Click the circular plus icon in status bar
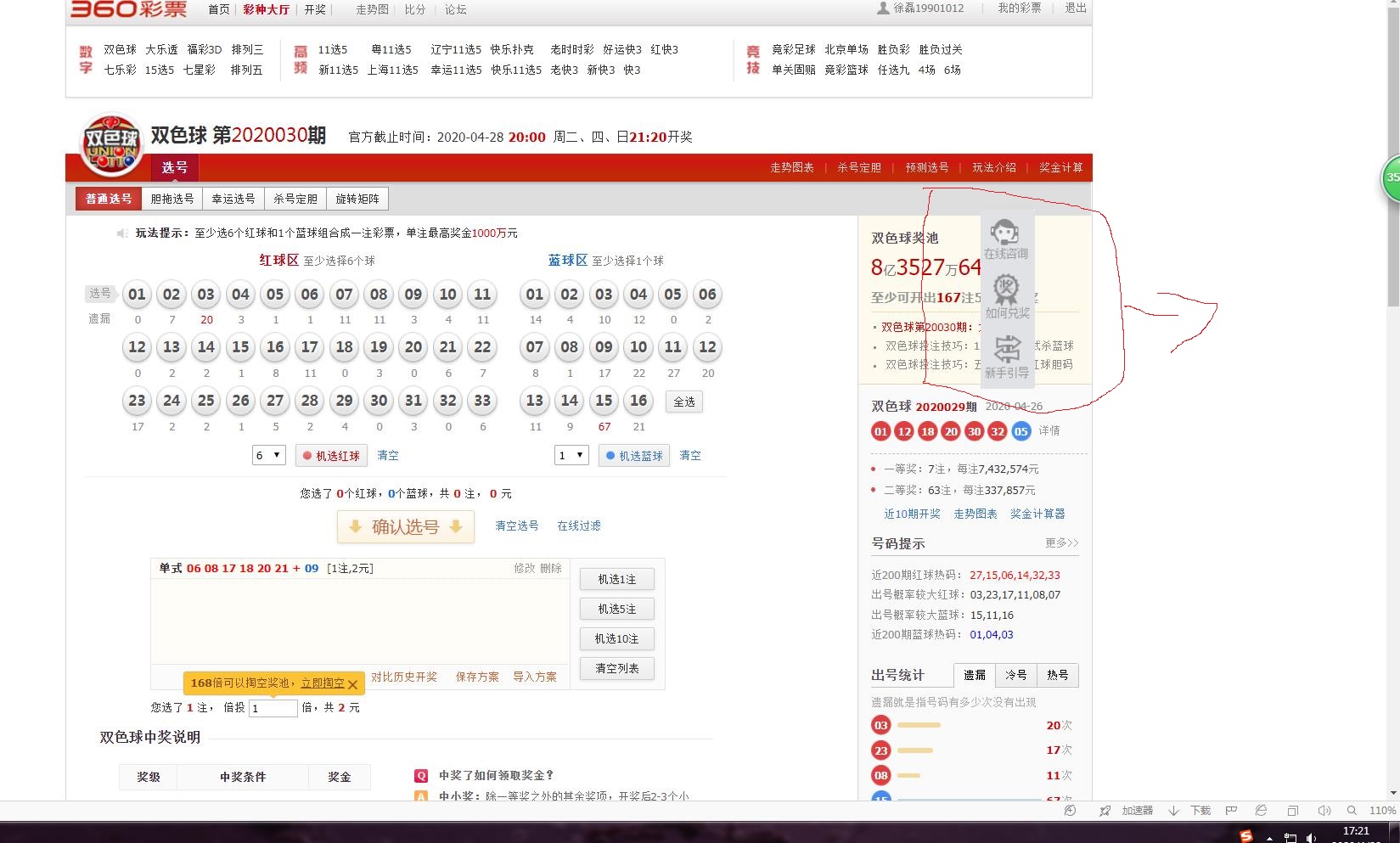 pos(1071,811)
